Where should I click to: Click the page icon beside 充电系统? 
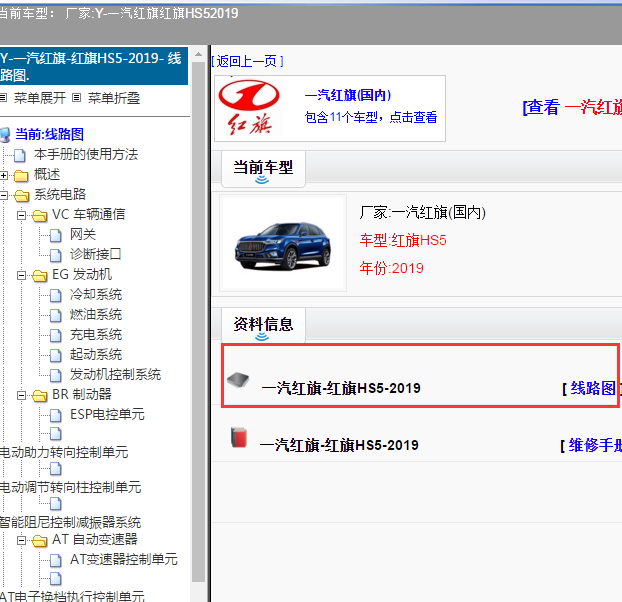(x=56, y=335)
